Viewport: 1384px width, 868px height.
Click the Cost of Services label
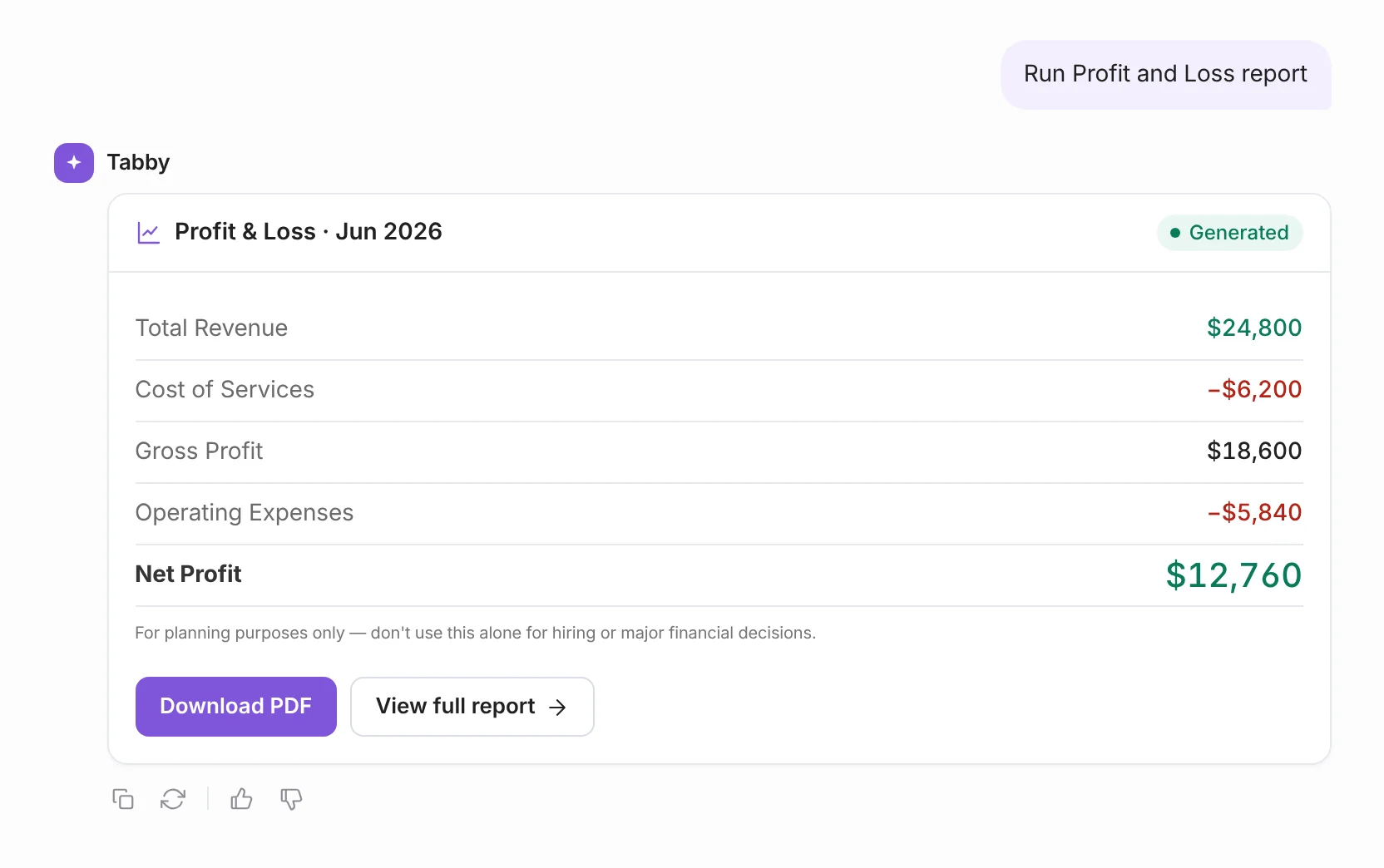(x=225, y=390)
